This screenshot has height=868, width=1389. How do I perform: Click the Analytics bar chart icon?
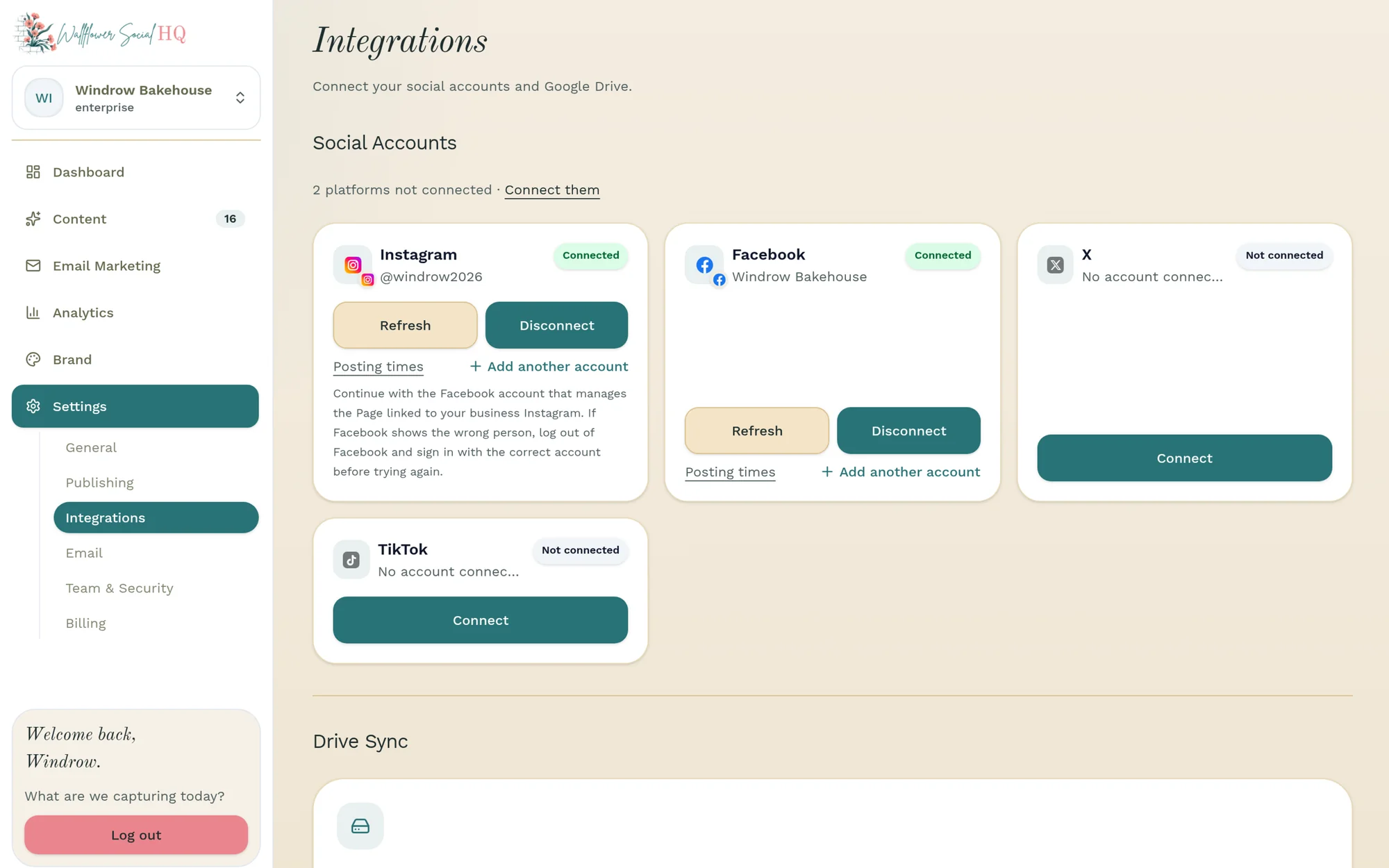click(x=33, y=312)
